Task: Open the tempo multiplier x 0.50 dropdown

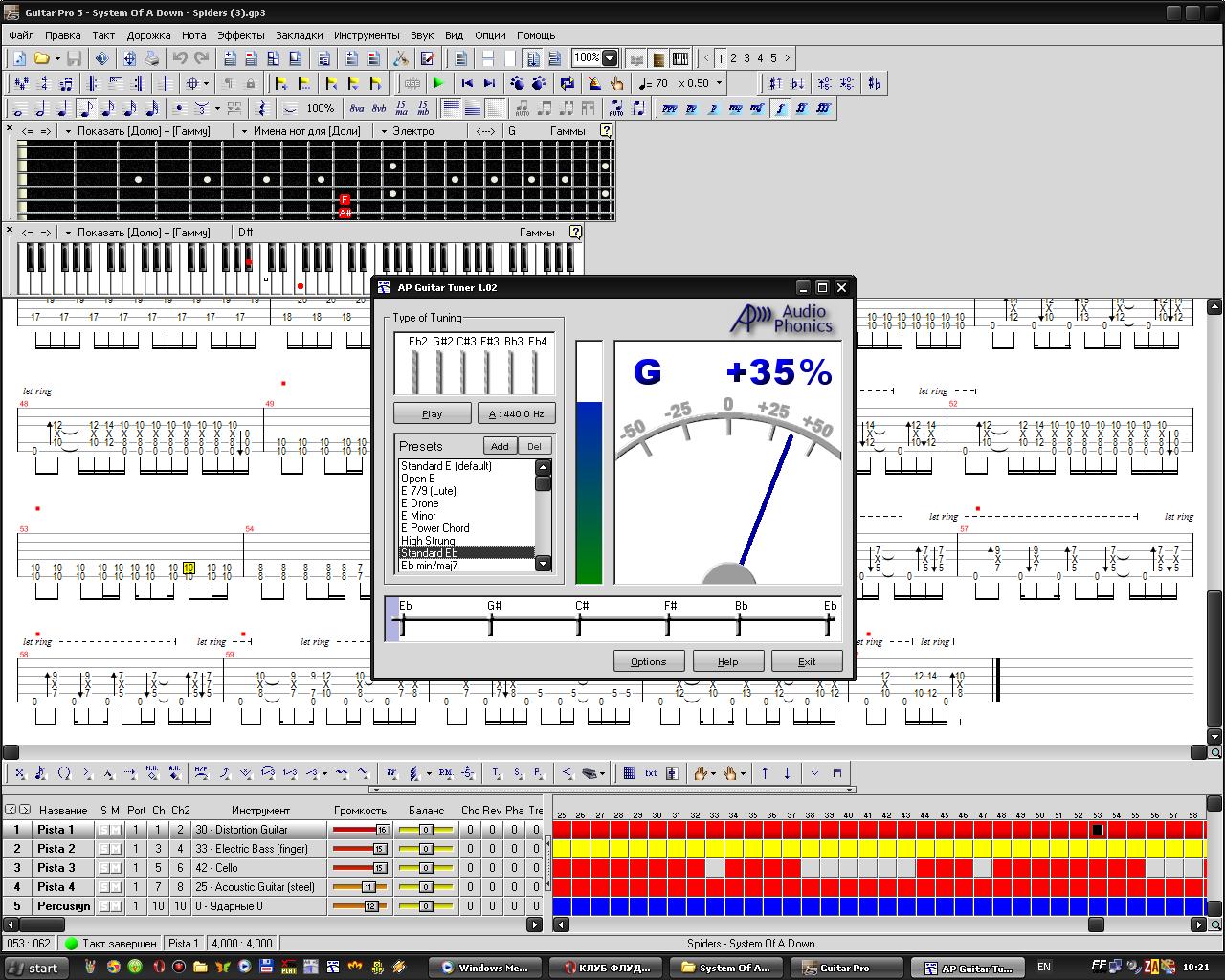Action: 719,83
